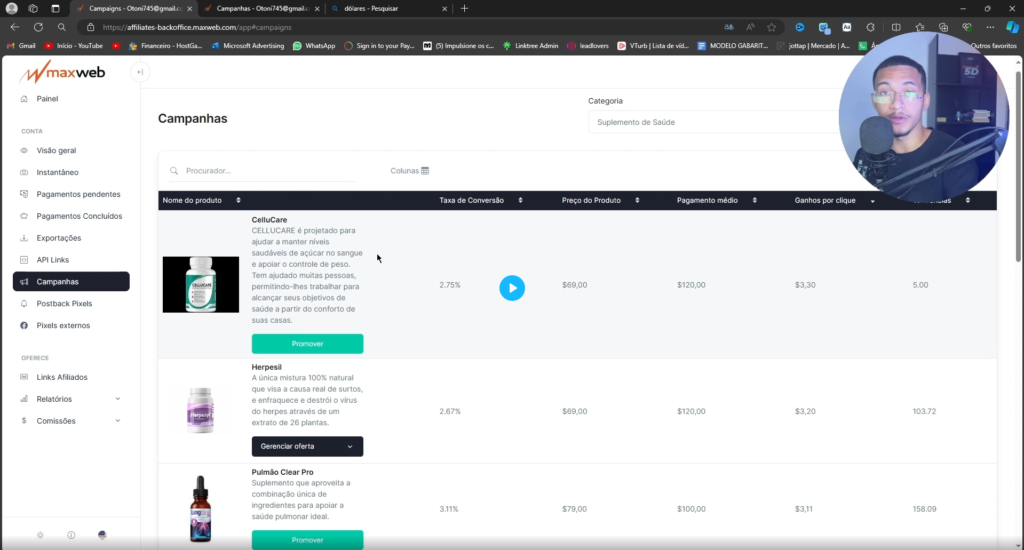Click the info icon at sidebar bottom
This screenshot has height=550, width=1024.
pos(71,535)
